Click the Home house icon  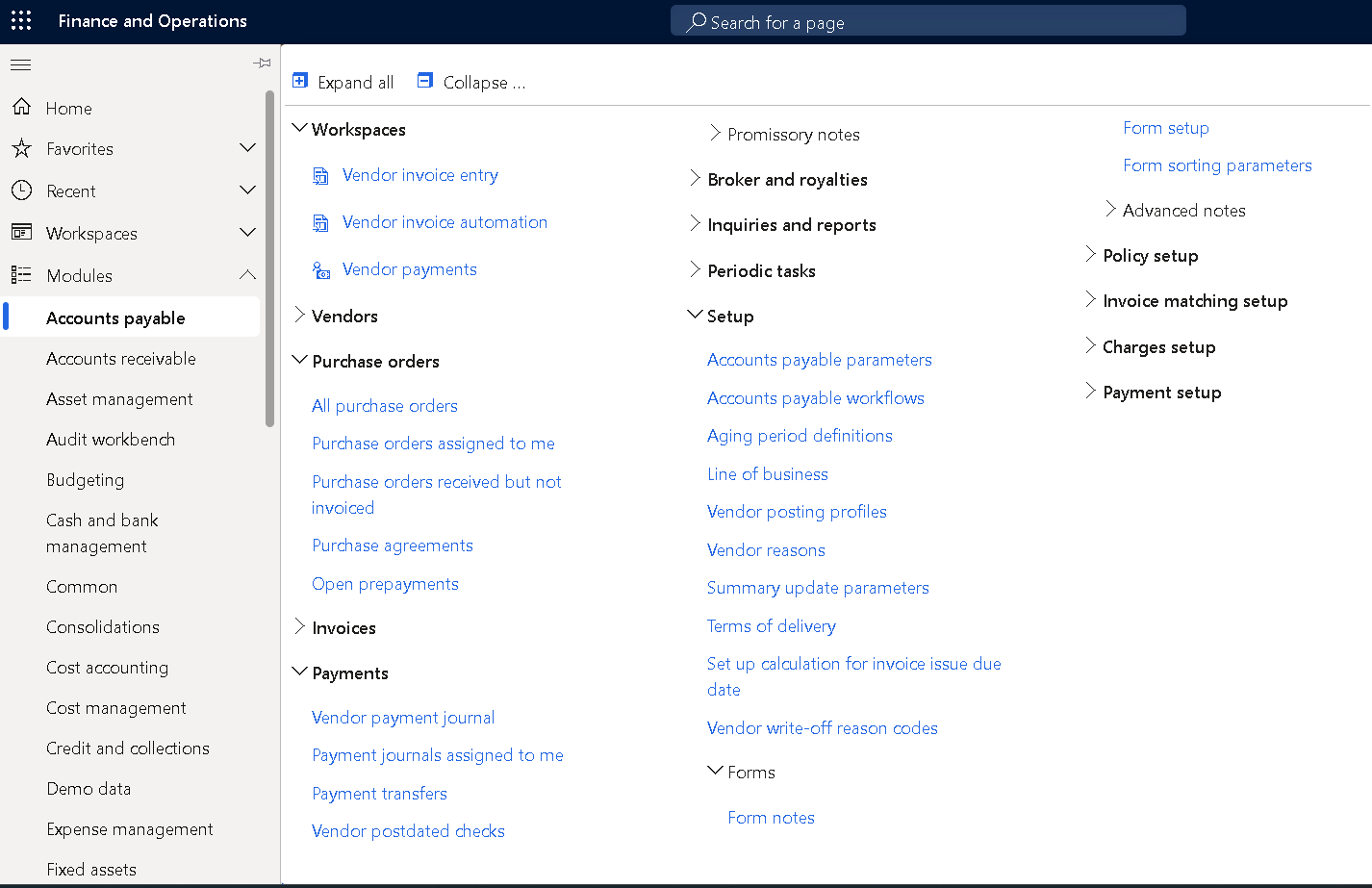tap(21, 107)
